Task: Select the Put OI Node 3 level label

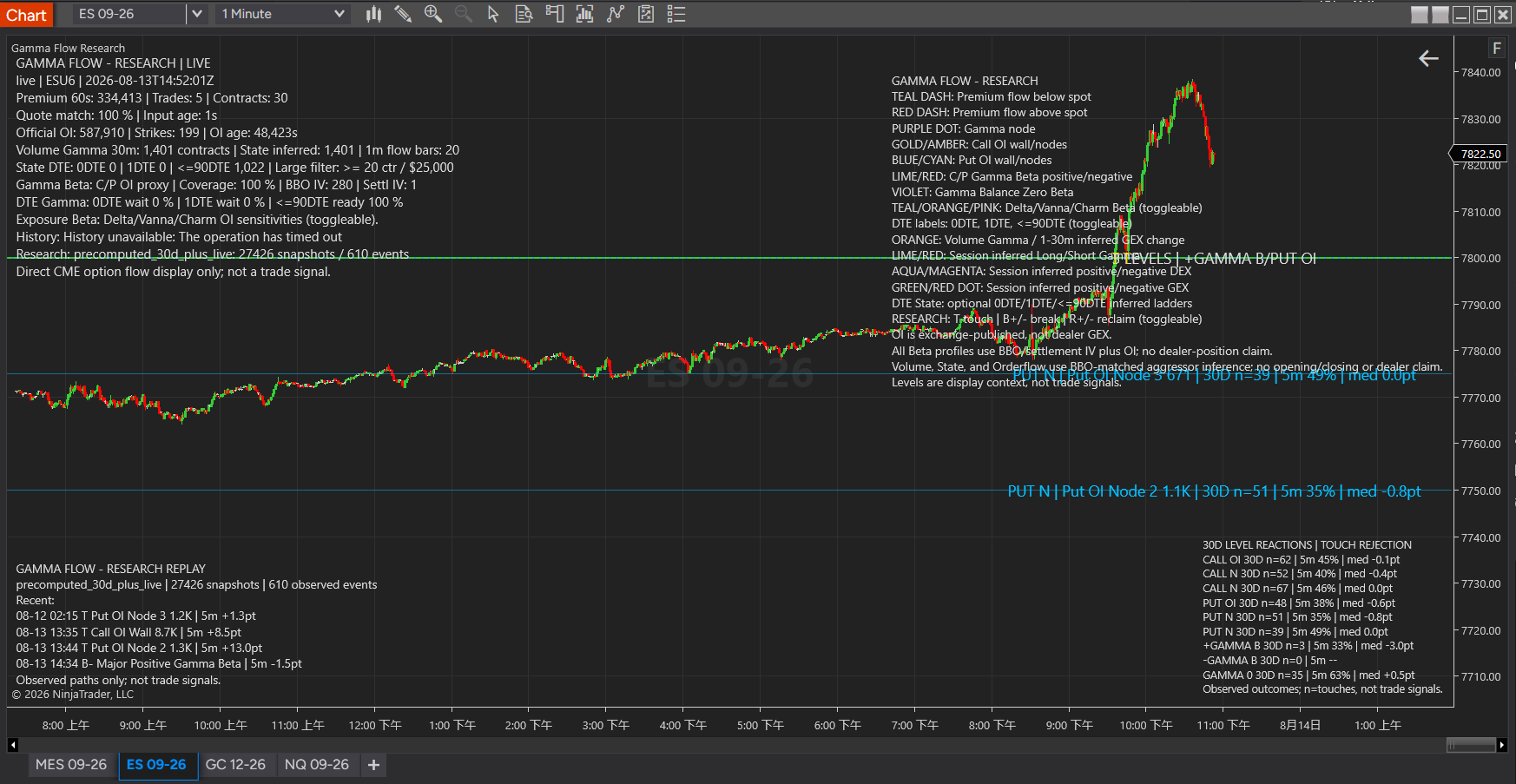Action: [x=1214, y=375]
